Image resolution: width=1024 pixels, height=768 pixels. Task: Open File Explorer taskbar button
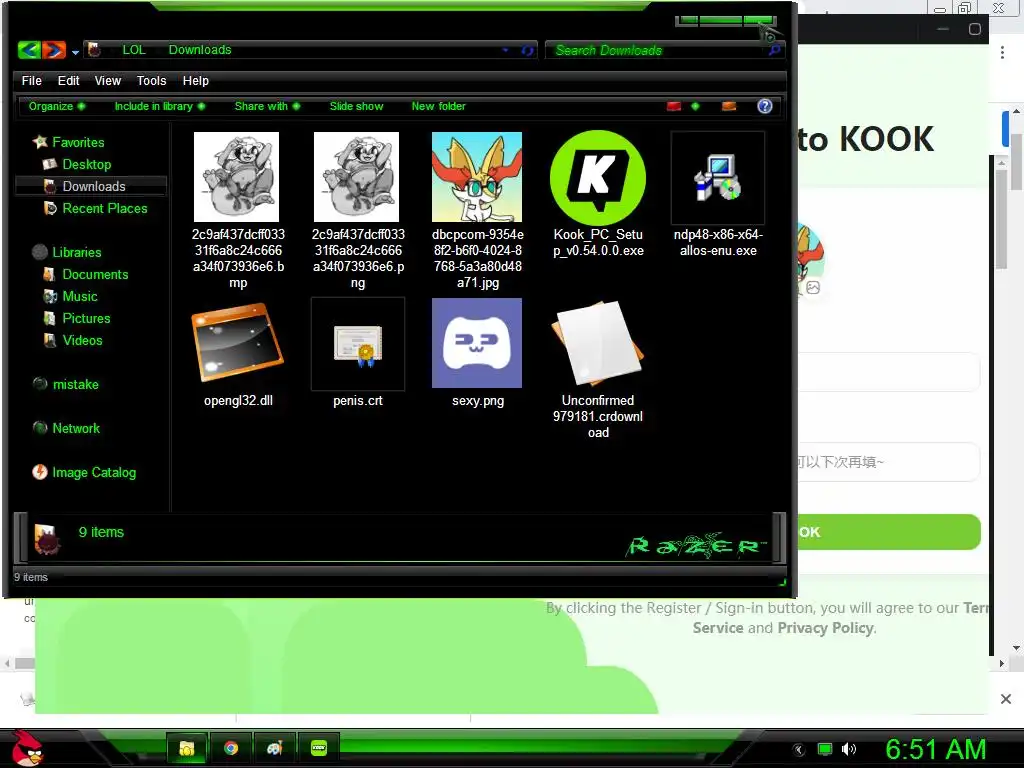point(187,748)
